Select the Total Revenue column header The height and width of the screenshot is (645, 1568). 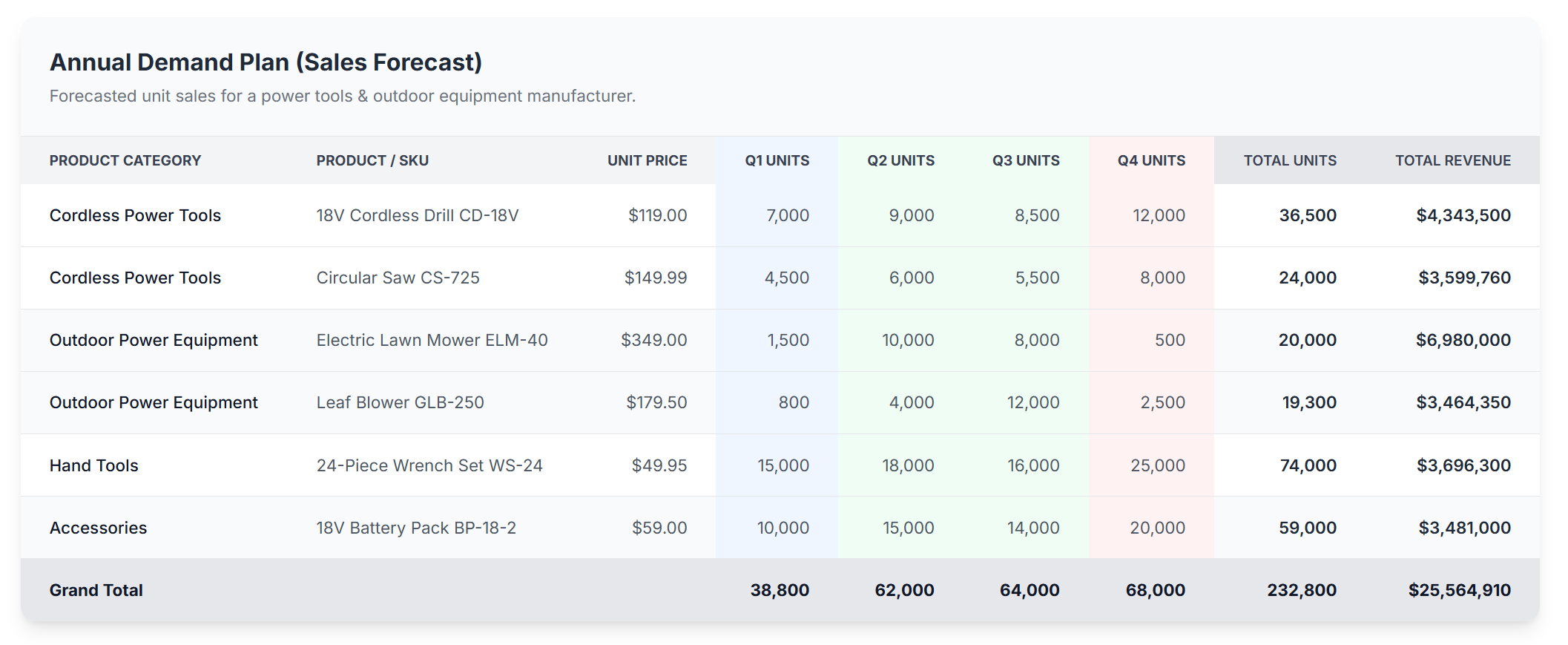click(1453, 160)
